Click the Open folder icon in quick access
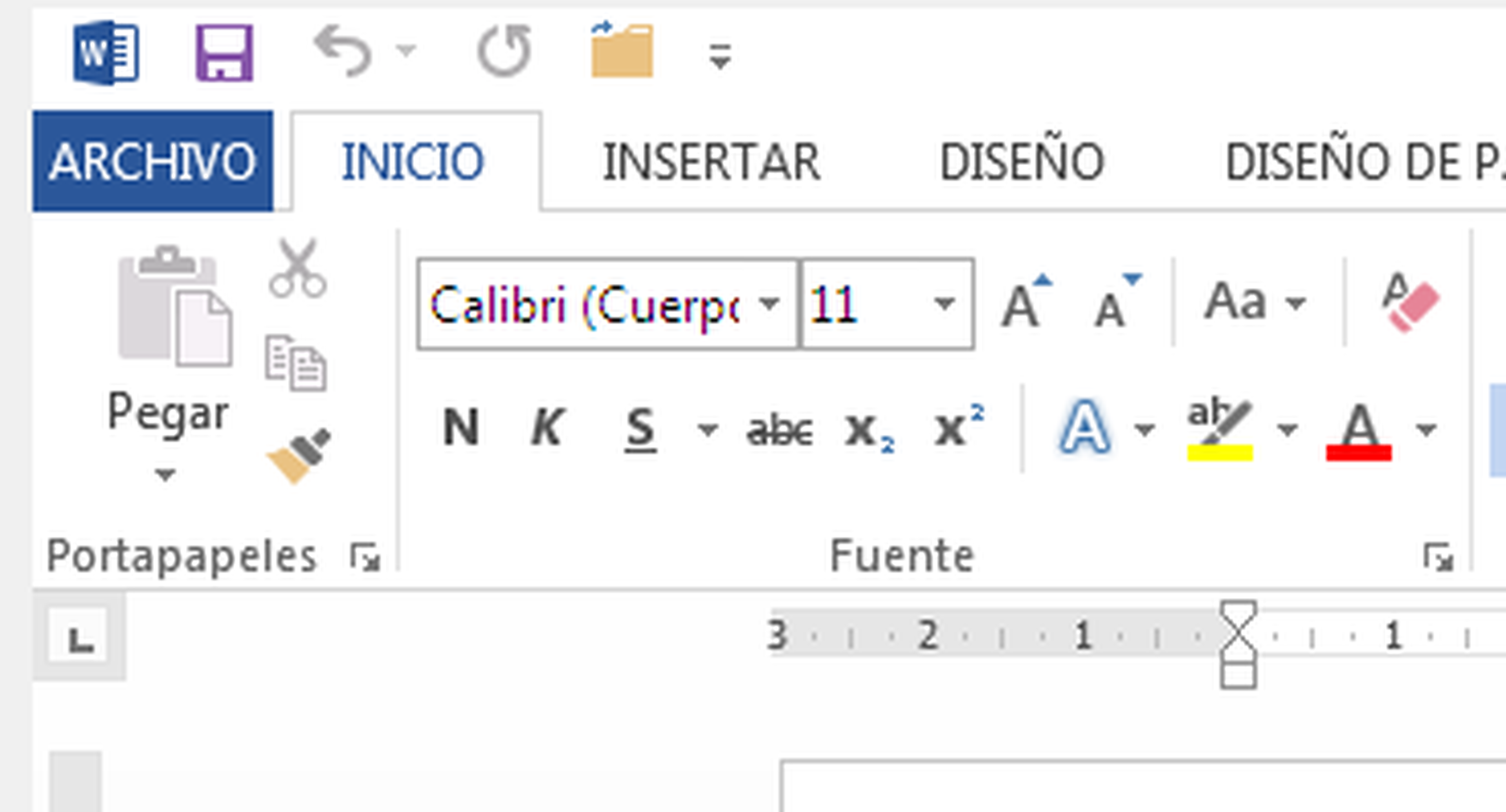The height and width of the screenshot is (812, 1506). pyautogui.click(x=622, y=51)
